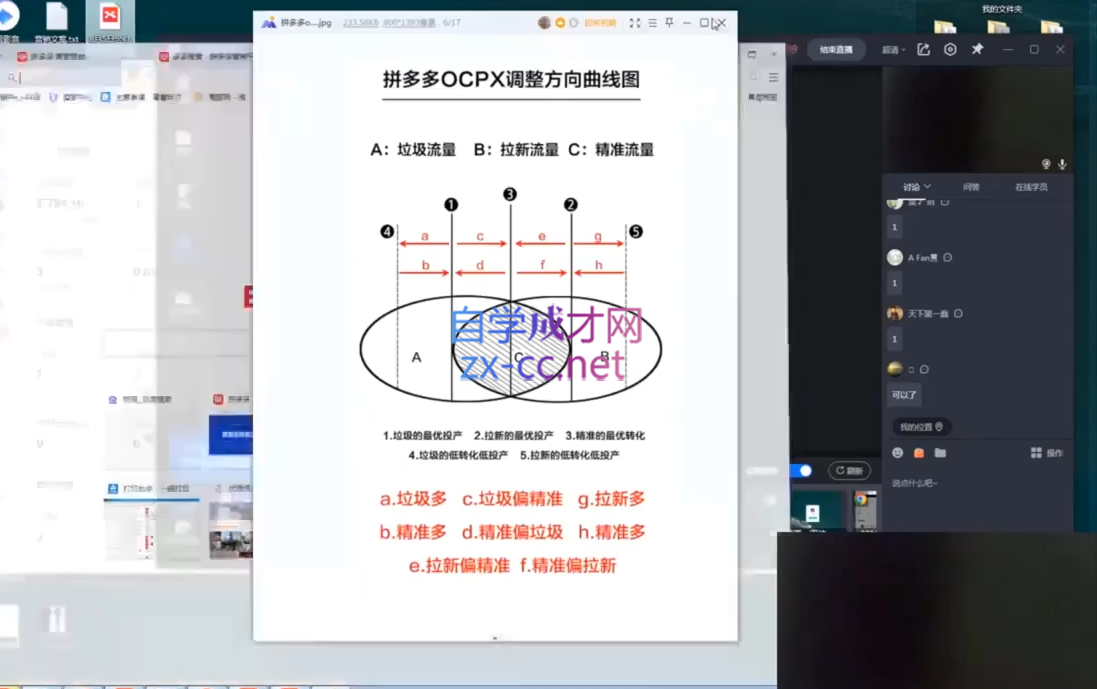Expand the 讨论 discussion dropdown tab
The image size is (1097, 689).
(916, 187)
